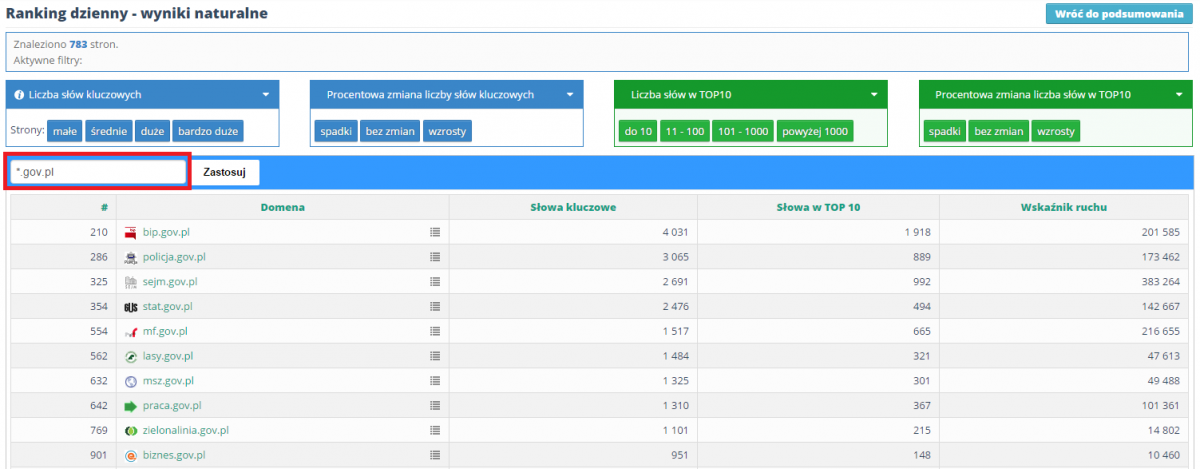The image size is (1200, 469).
Task: Open the mf.gov.pl domain link
Action: 165,332
